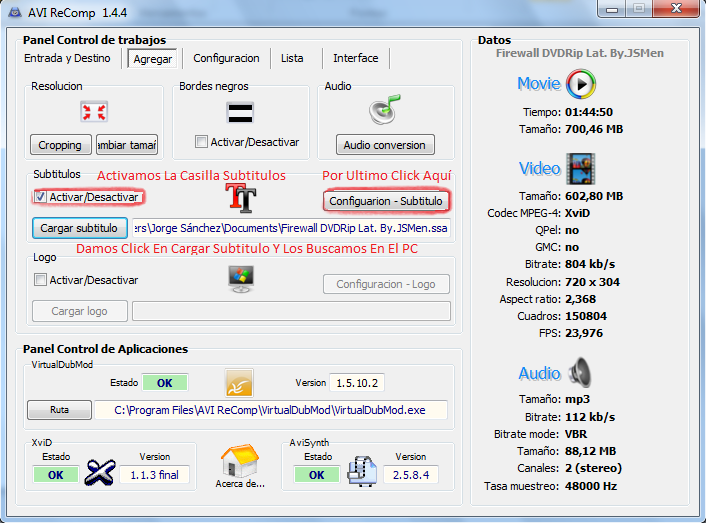
Task: Click the blue Audio heading in Datos
Action: (x=539, y=373)
